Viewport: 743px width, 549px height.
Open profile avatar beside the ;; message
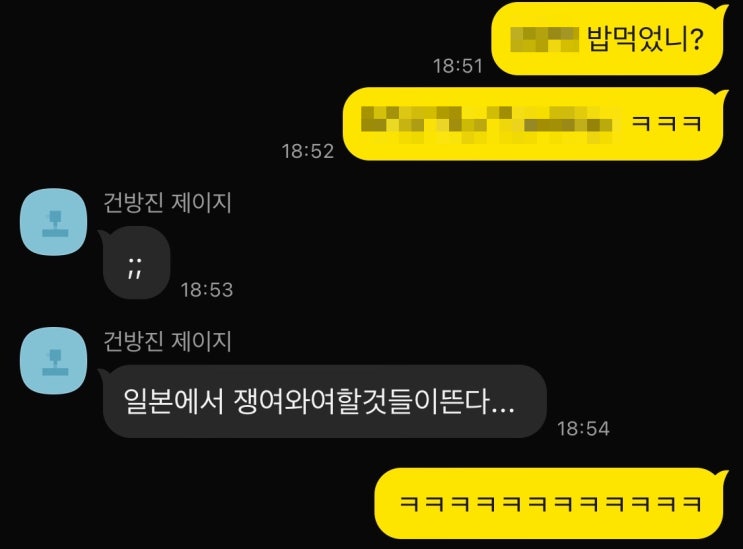pyautogui.click(x=54, y=222)
